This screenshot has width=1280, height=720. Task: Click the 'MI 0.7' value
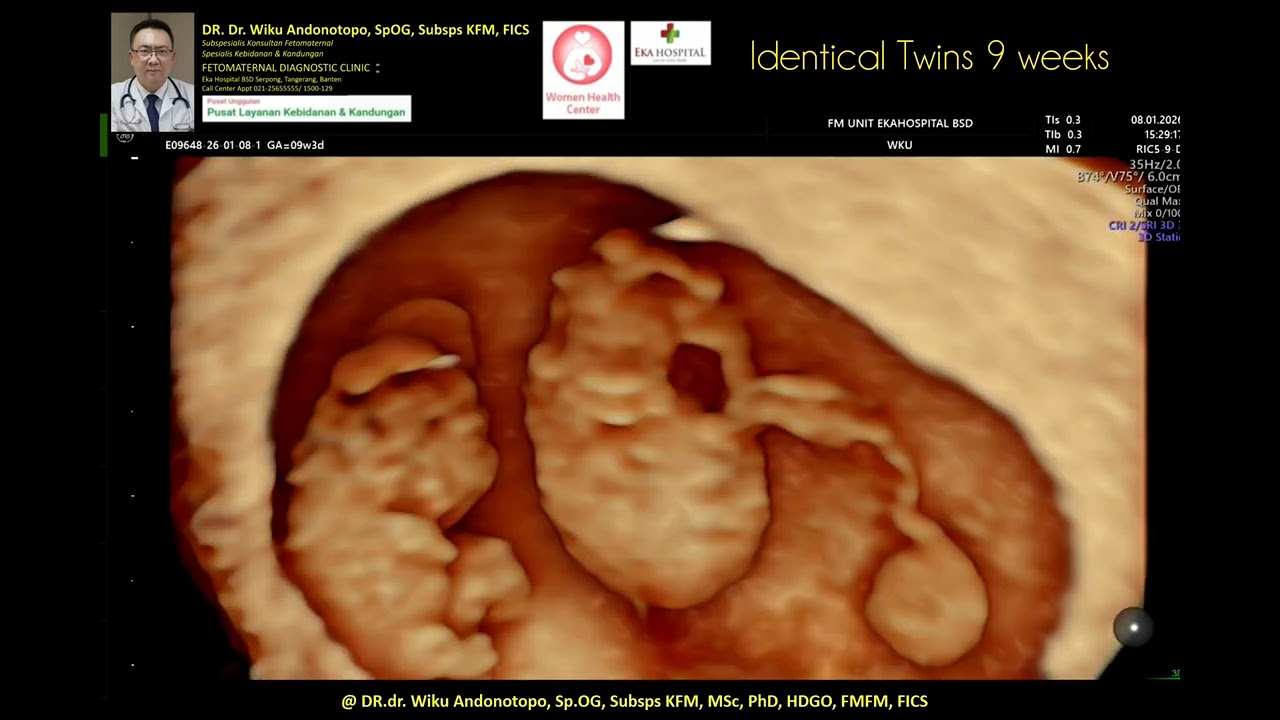(1062, 149)
